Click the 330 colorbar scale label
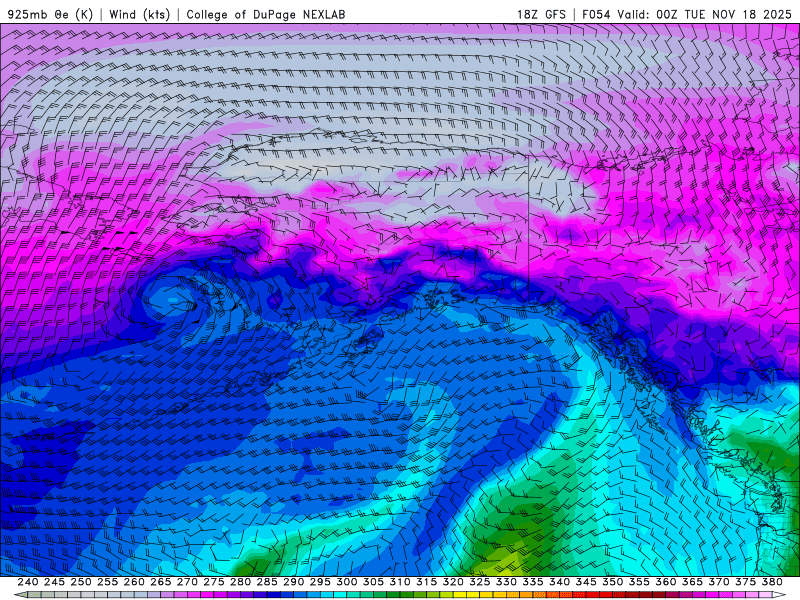Screen dimensions: 800x600 [x=506, y=582]
